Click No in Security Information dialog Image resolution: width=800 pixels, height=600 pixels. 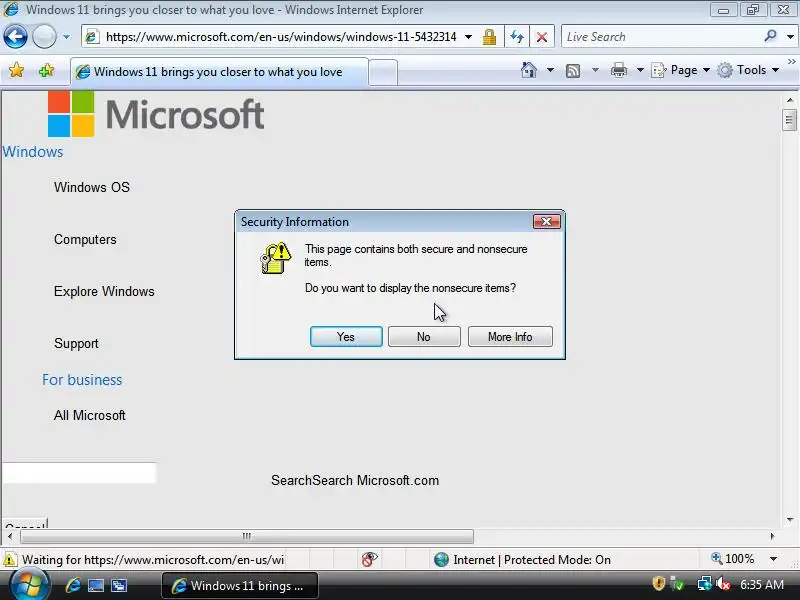point(424,337)
